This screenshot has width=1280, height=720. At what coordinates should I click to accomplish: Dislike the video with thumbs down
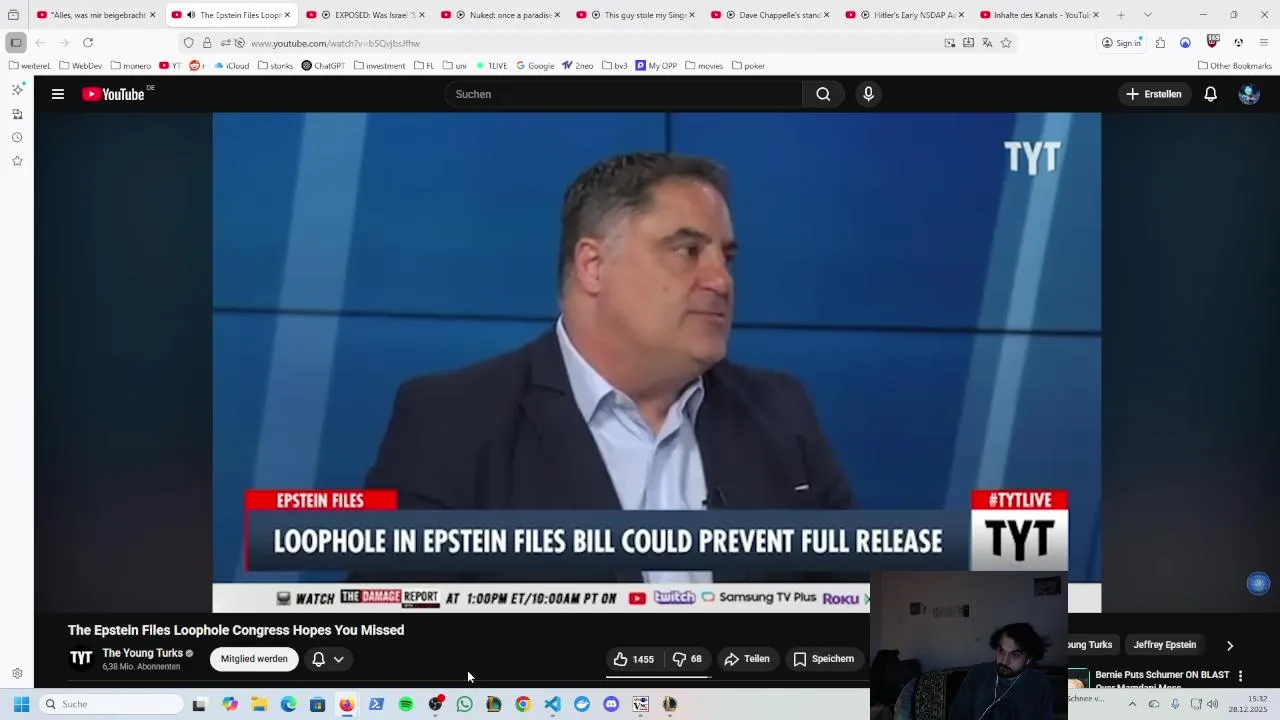[687, 659]
